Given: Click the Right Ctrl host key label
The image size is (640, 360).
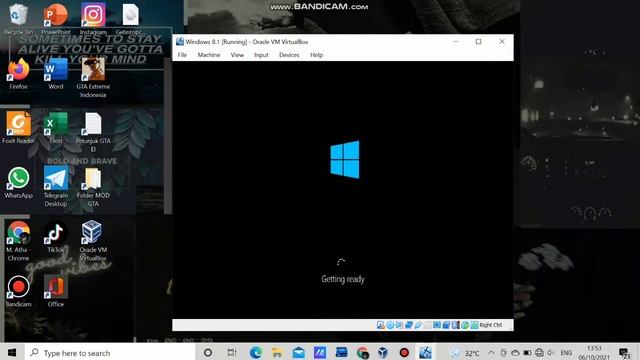Looking at the screenshot, I should pyautogui.click(x=491, y=325).
